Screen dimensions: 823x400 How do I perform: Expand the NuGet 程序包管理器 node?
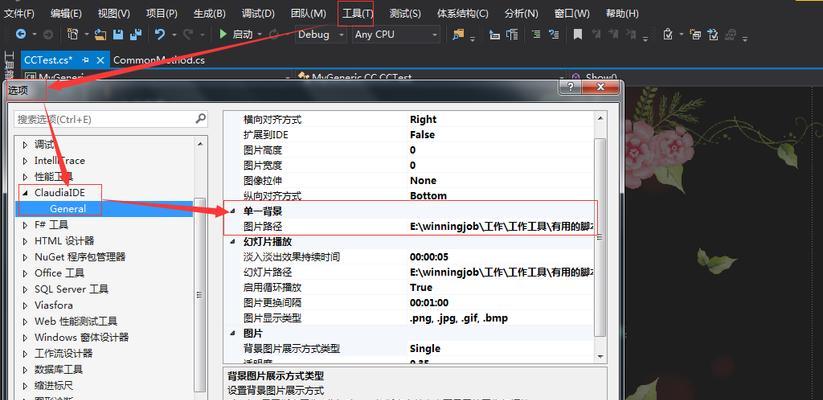click(25, 257)
